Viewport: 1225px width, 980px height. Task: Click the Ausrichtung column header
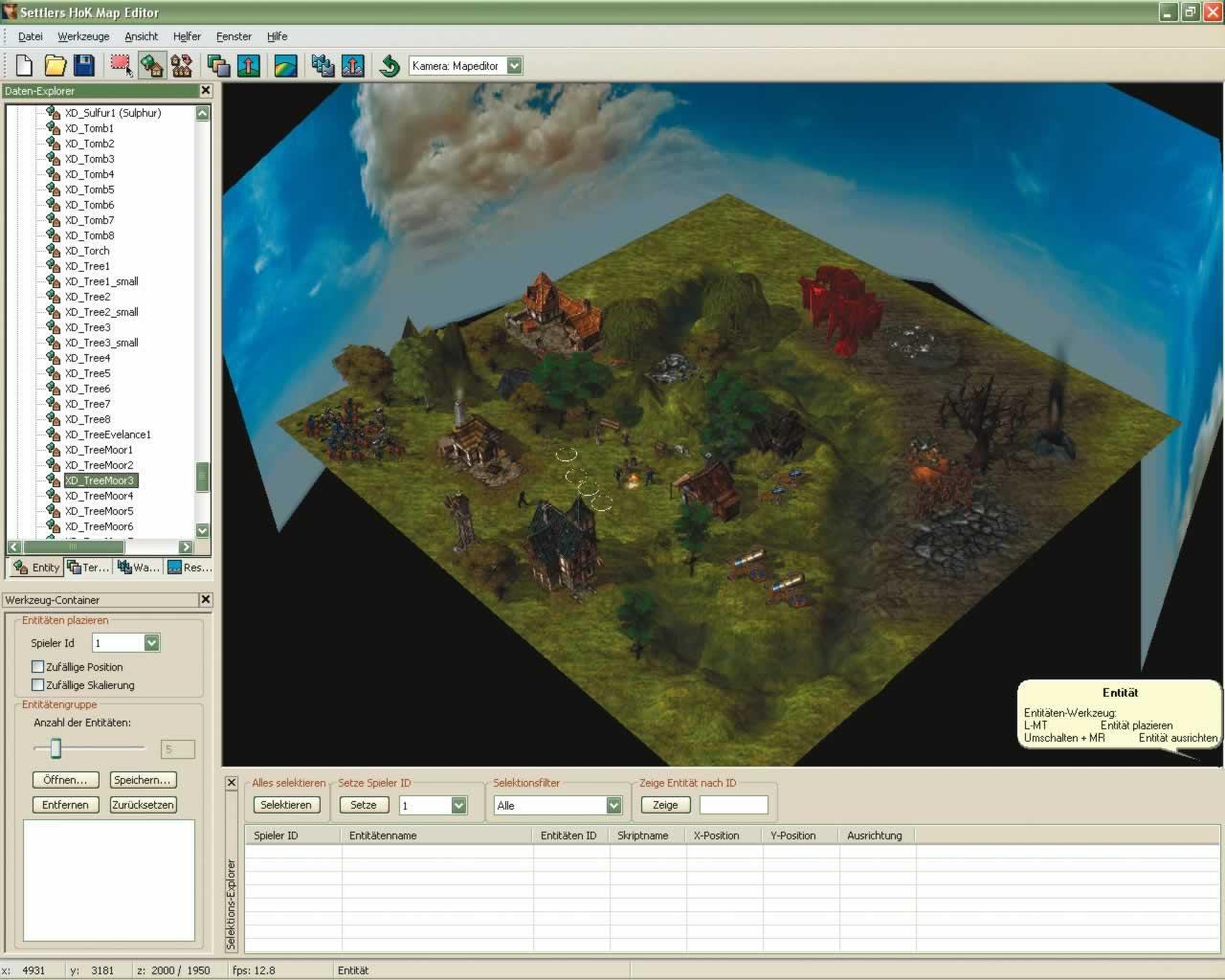coord(878,835)
